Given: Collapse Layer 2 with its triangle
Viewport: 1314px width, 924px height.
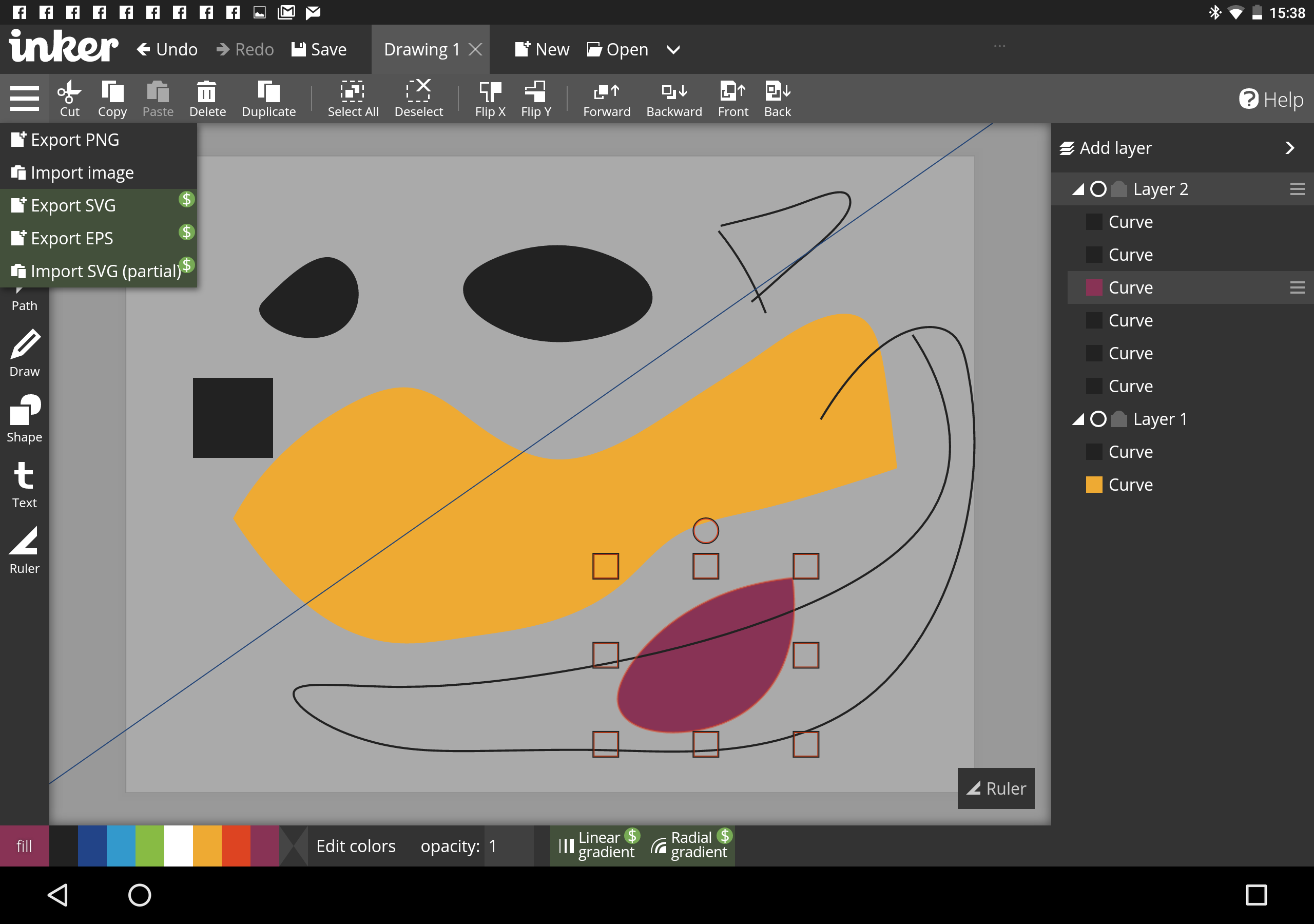Looking at the screenshot, I should point(1078,189).
